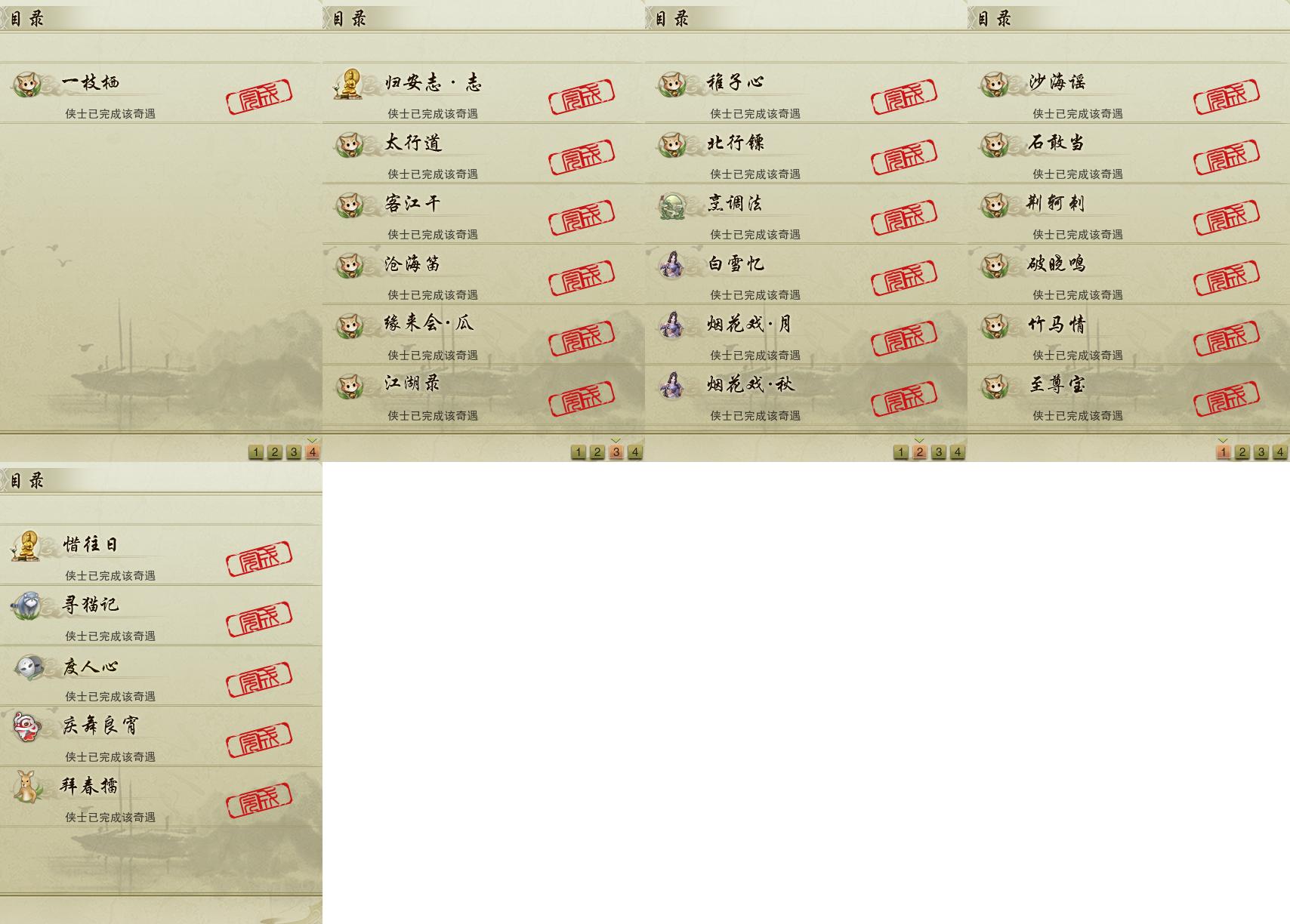Click the lion dance icon for 庆舞良宵
The width and height of the screenshot is (1290, 924).
point(27,726)
